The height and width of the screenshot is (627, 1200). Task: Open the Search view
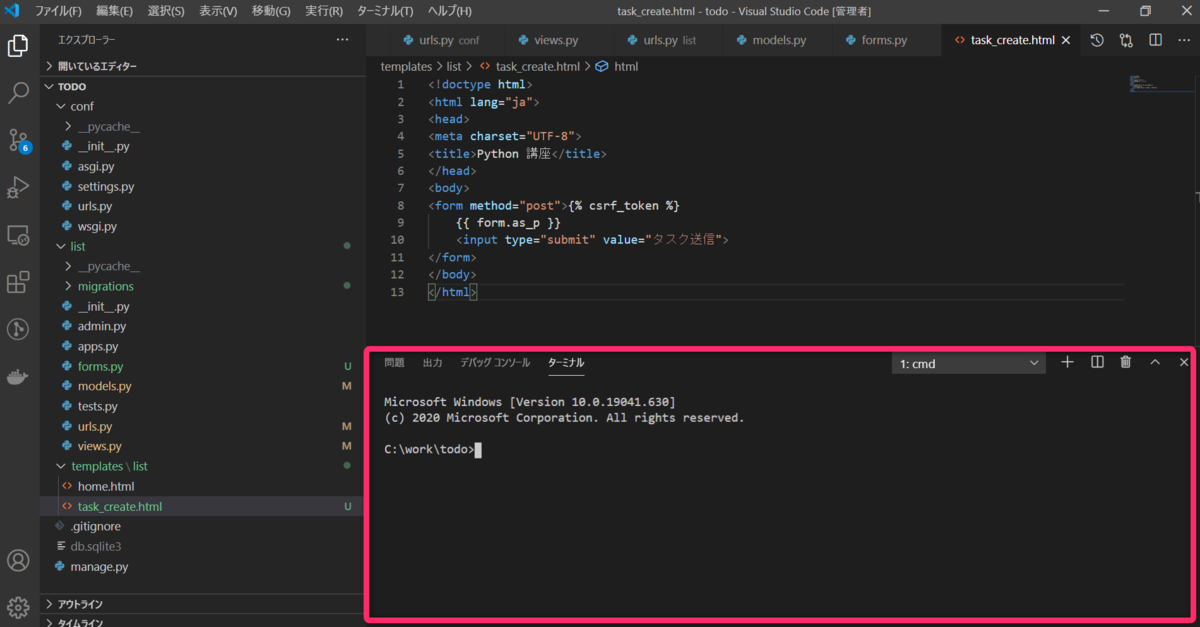(x=18, y=93)
